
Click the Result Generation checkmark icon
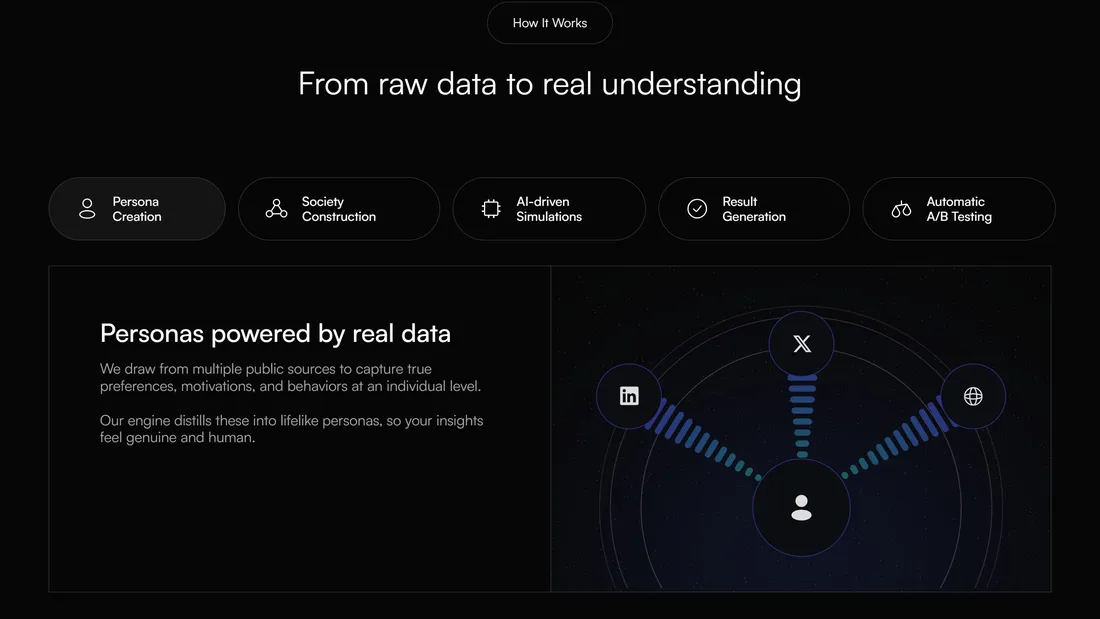coord(697,209)
